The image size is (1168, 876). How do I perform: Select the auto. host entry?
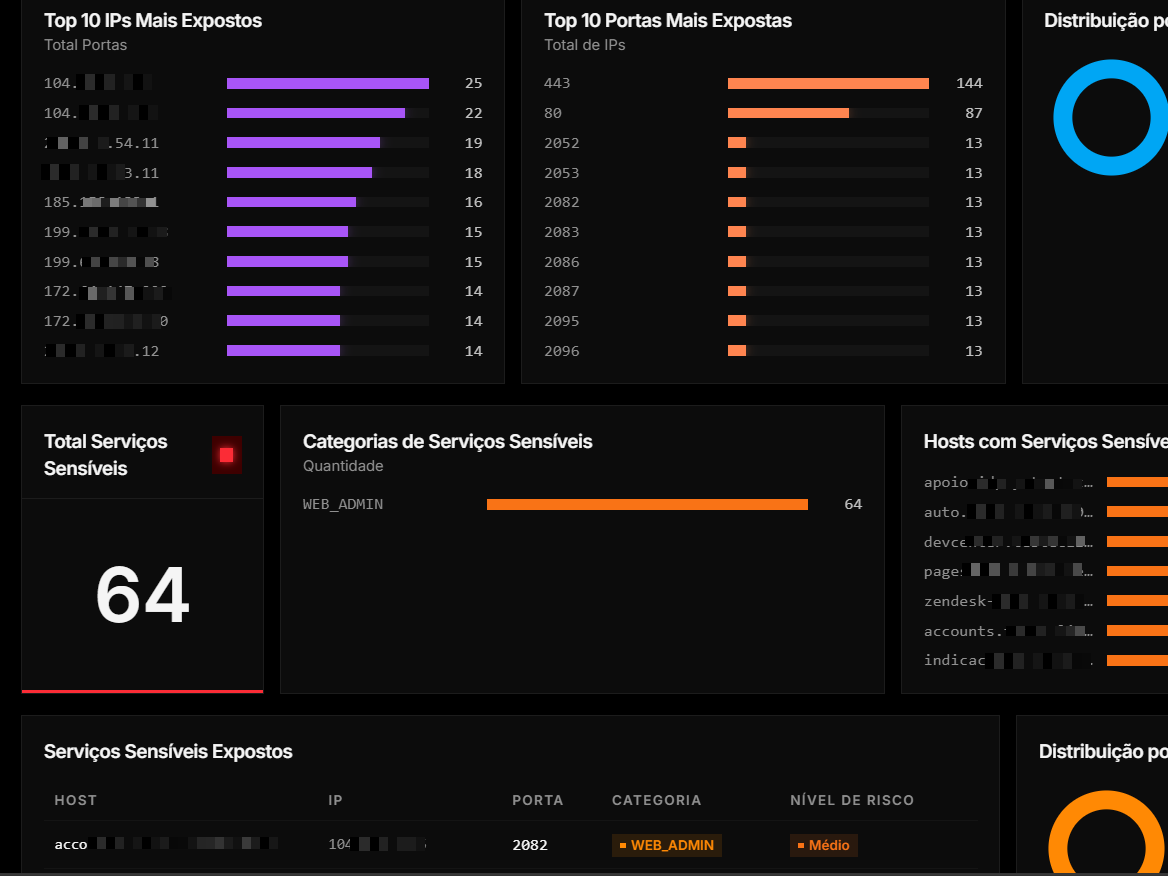coord(1009,512)
